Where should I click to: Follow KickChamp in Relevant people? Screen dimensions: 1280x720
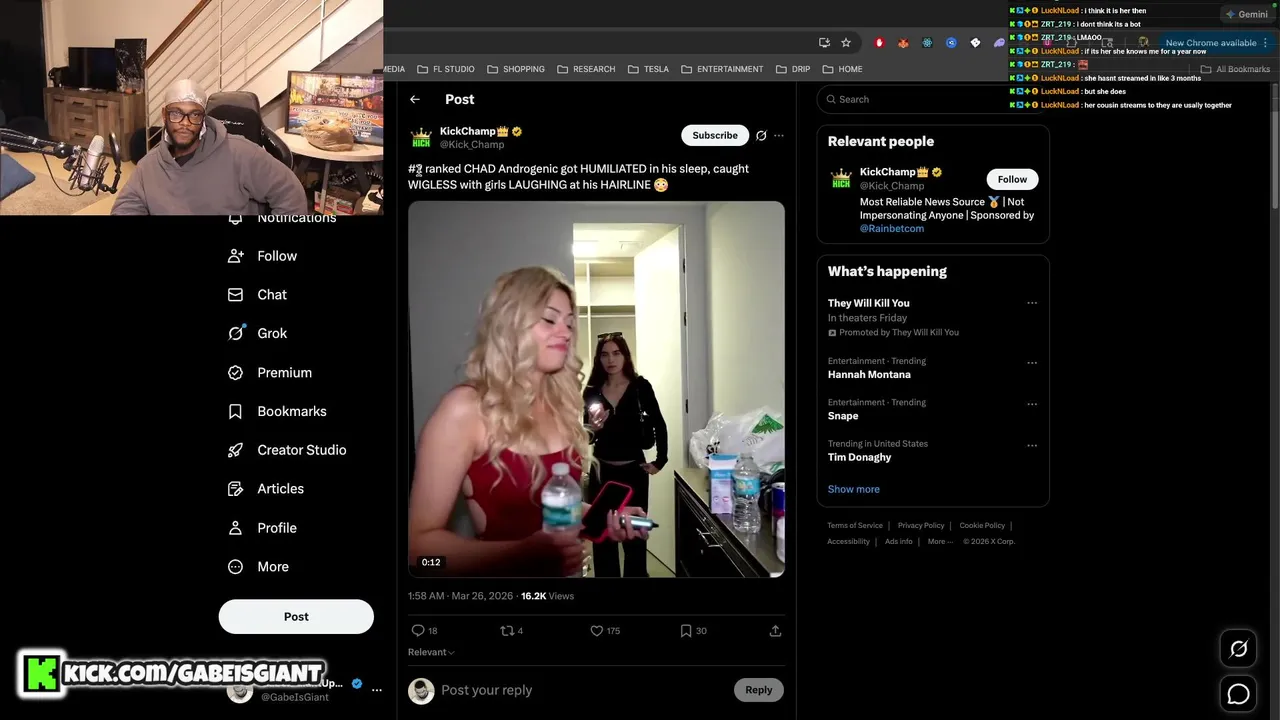pos(1012,179)
